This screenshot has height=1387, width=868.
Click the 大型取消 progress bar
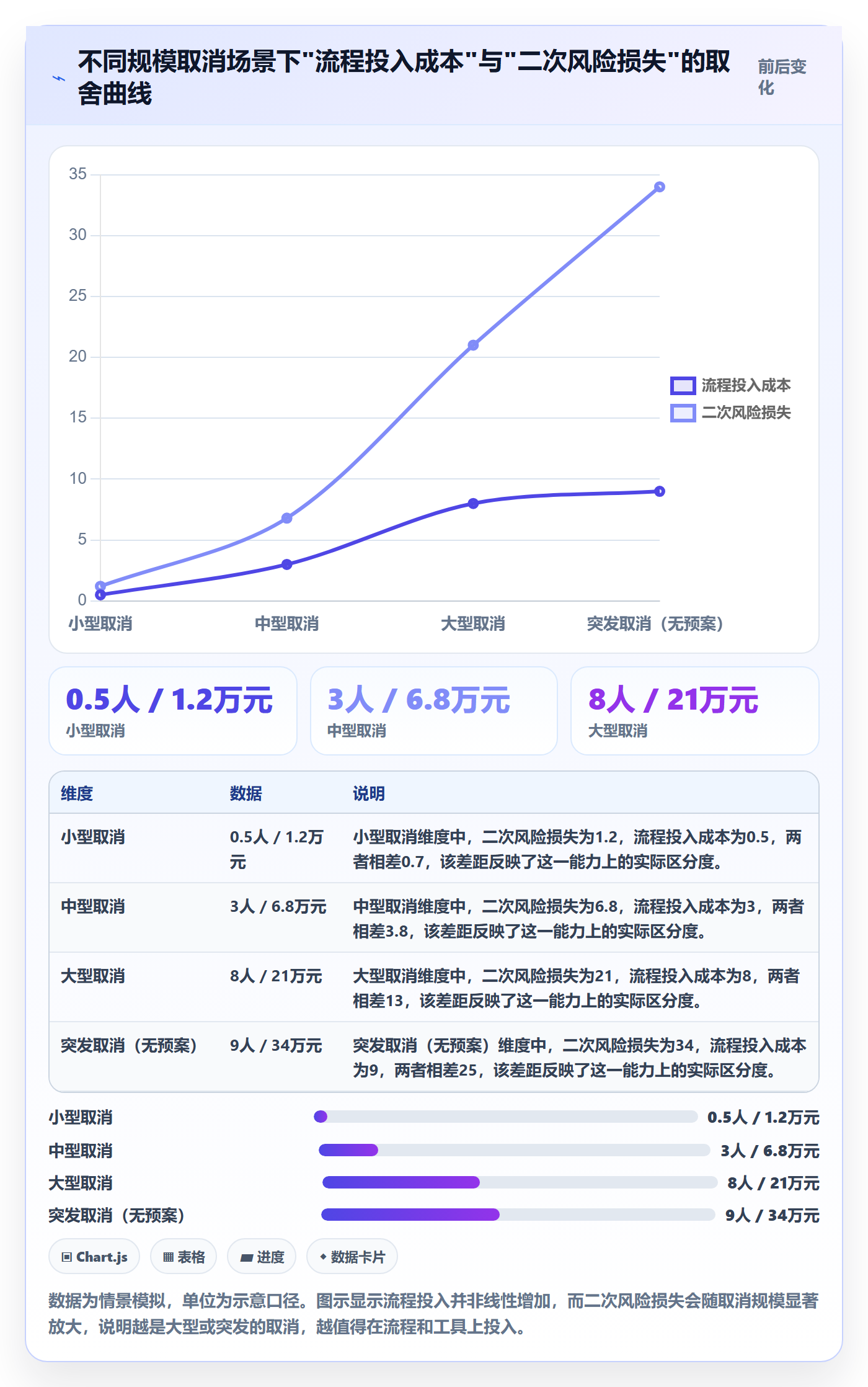(520, 1182)
